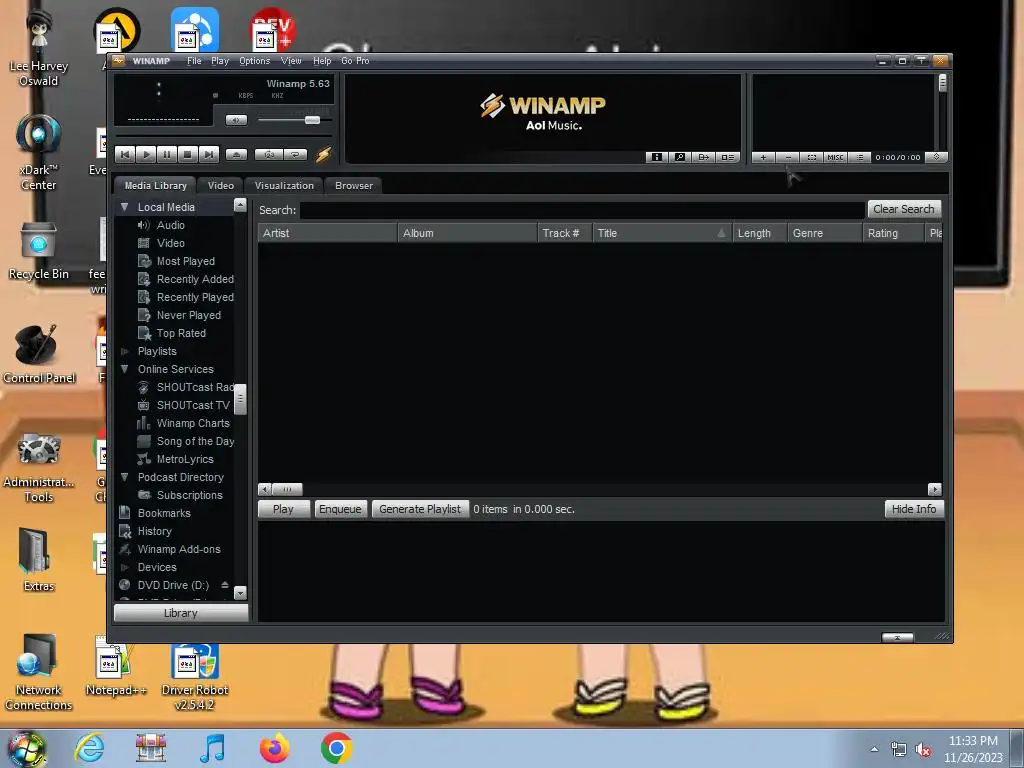Switch to the Media Library tab
This screenshot has height=768, width=1024.
(155, 185)
